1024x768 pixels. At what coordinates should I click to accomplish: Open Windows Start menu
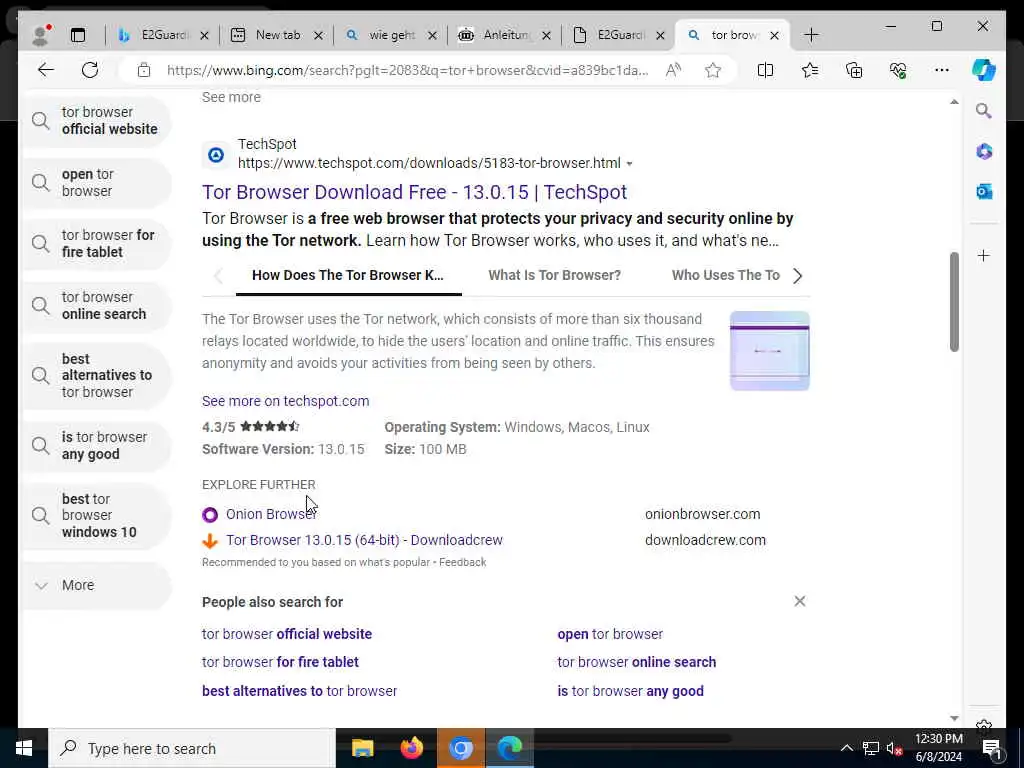pos(24,748)
